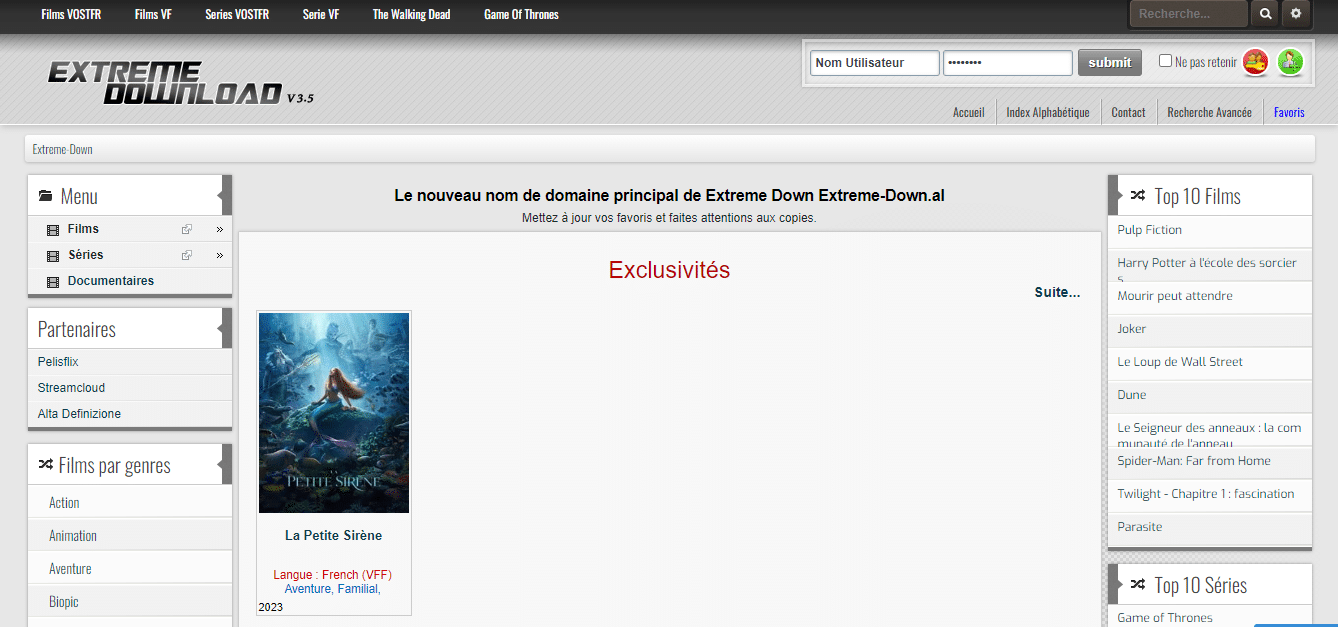Open the external-link icon next to Films
Image resolution: width=1338 pixels, height=627 pixels.
click(x=186, y=229)
